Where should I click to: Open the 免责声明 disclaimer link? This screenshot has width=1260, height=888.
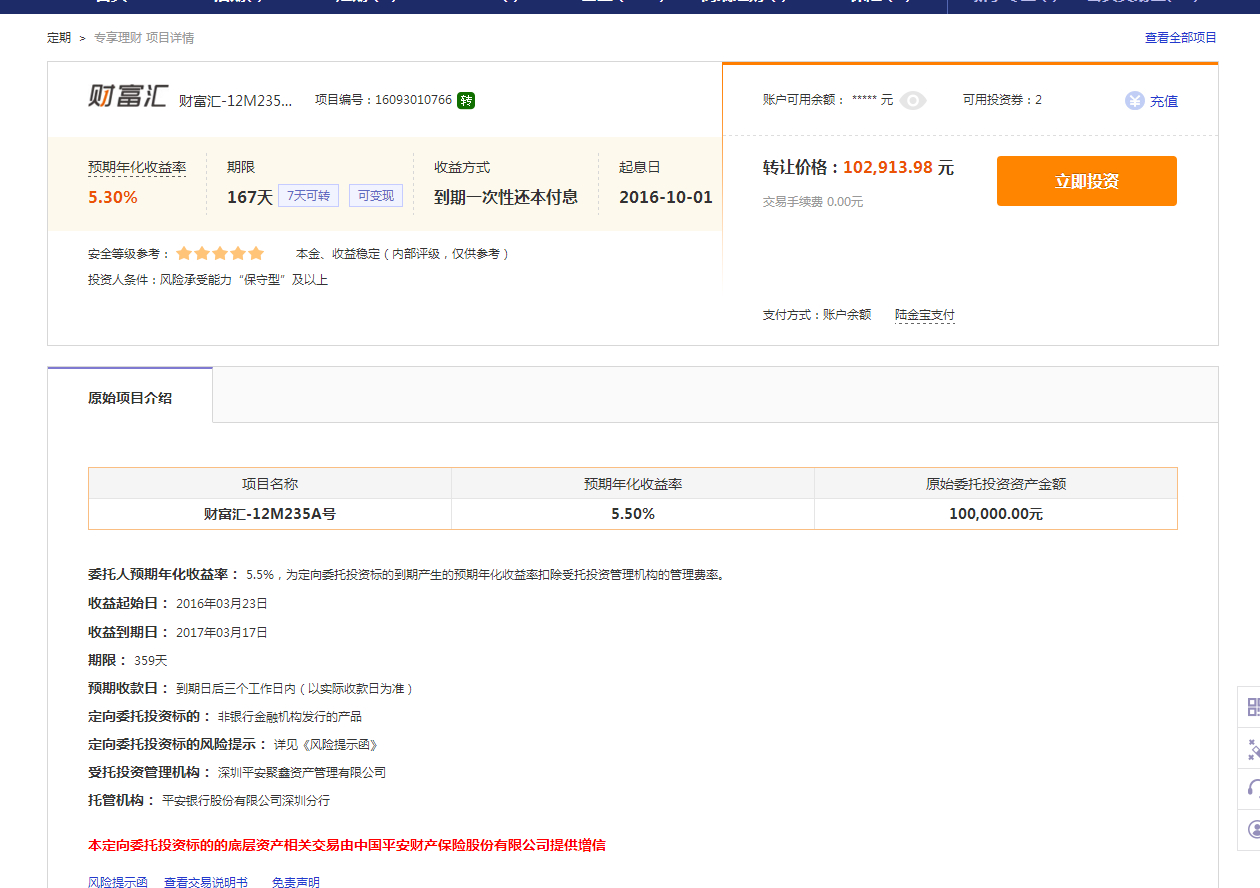296,883
